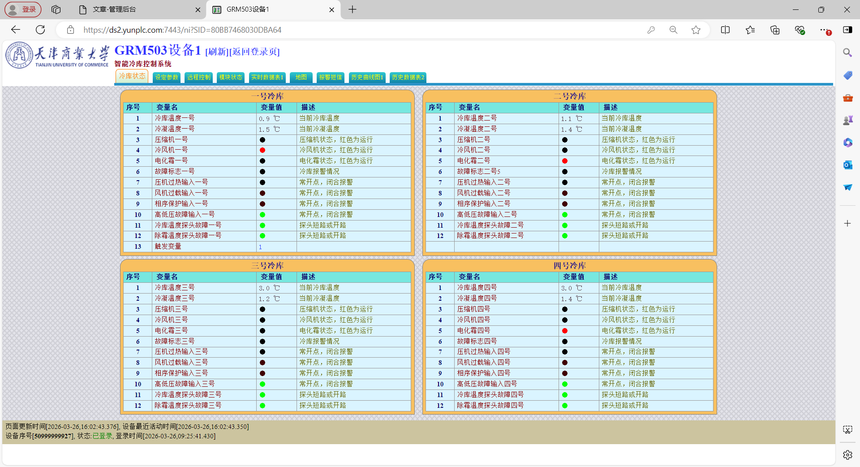Click Tianjin University of Commerce logo
This screenshot has width=860, height=467.
(57, 56)
